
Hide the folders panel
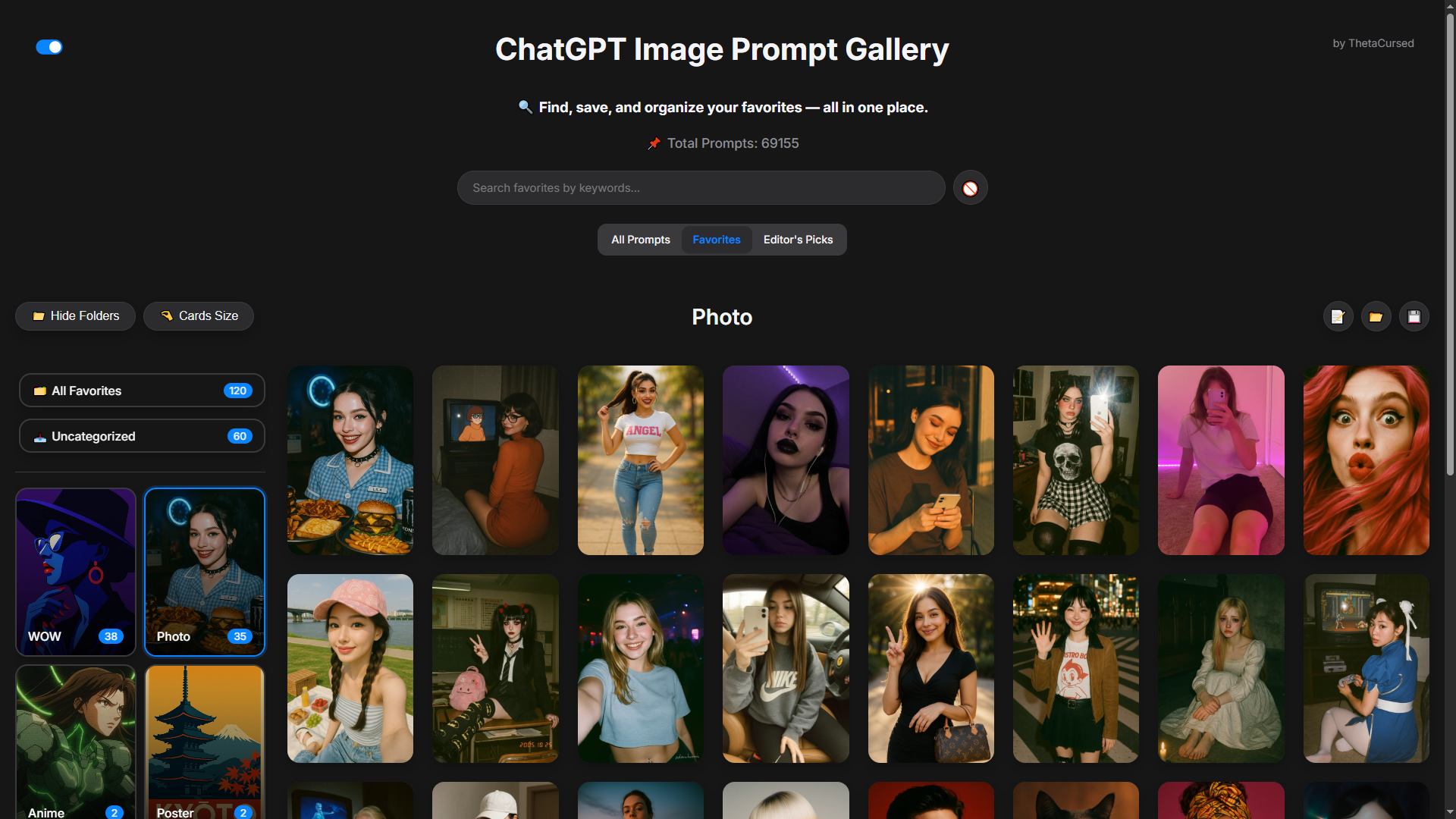pos(75,315)
